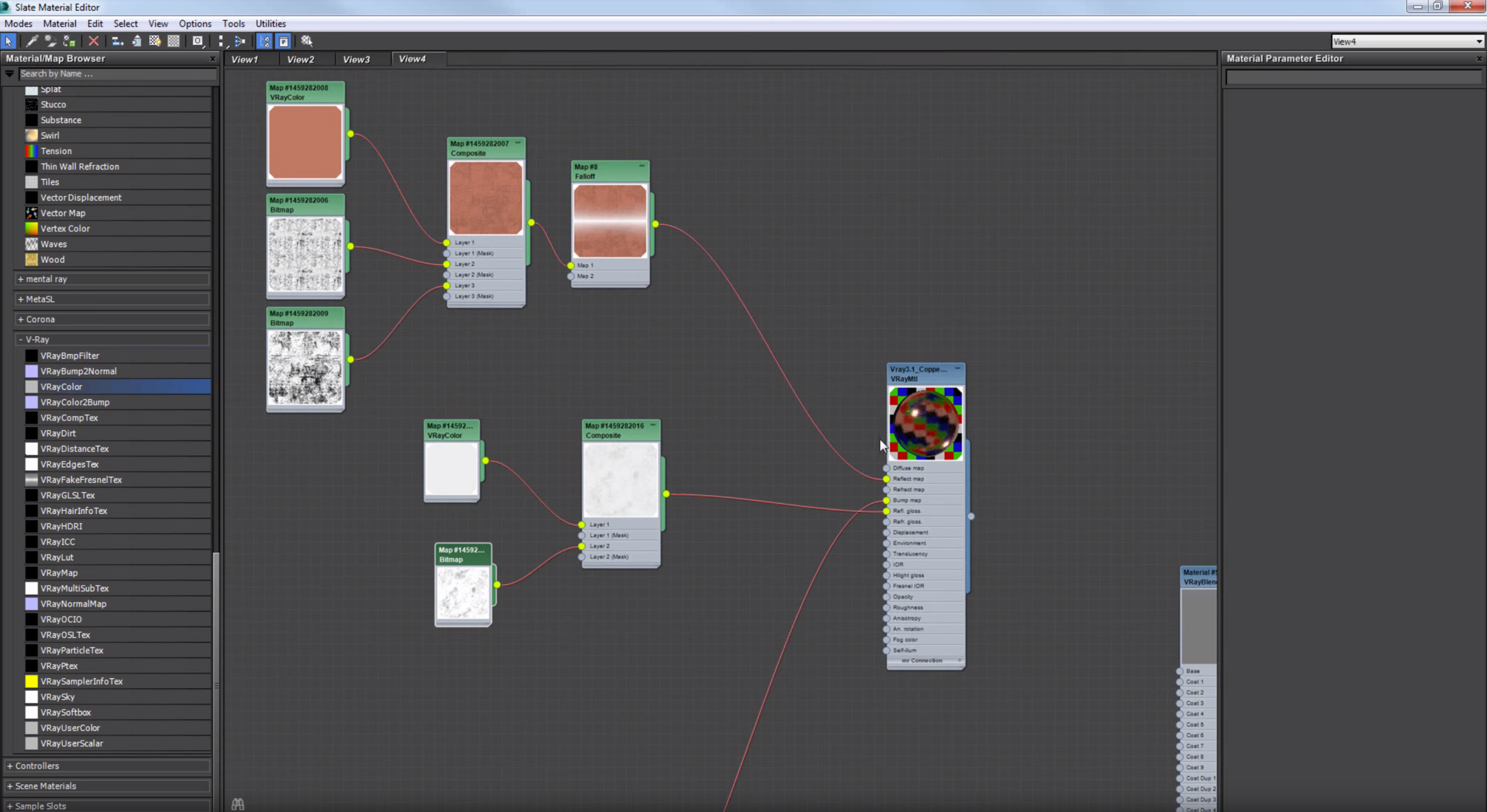Screen dimensions: 1487x812
Task: Activate the Select Tool arrow icon
Action: tap(8, 41)
